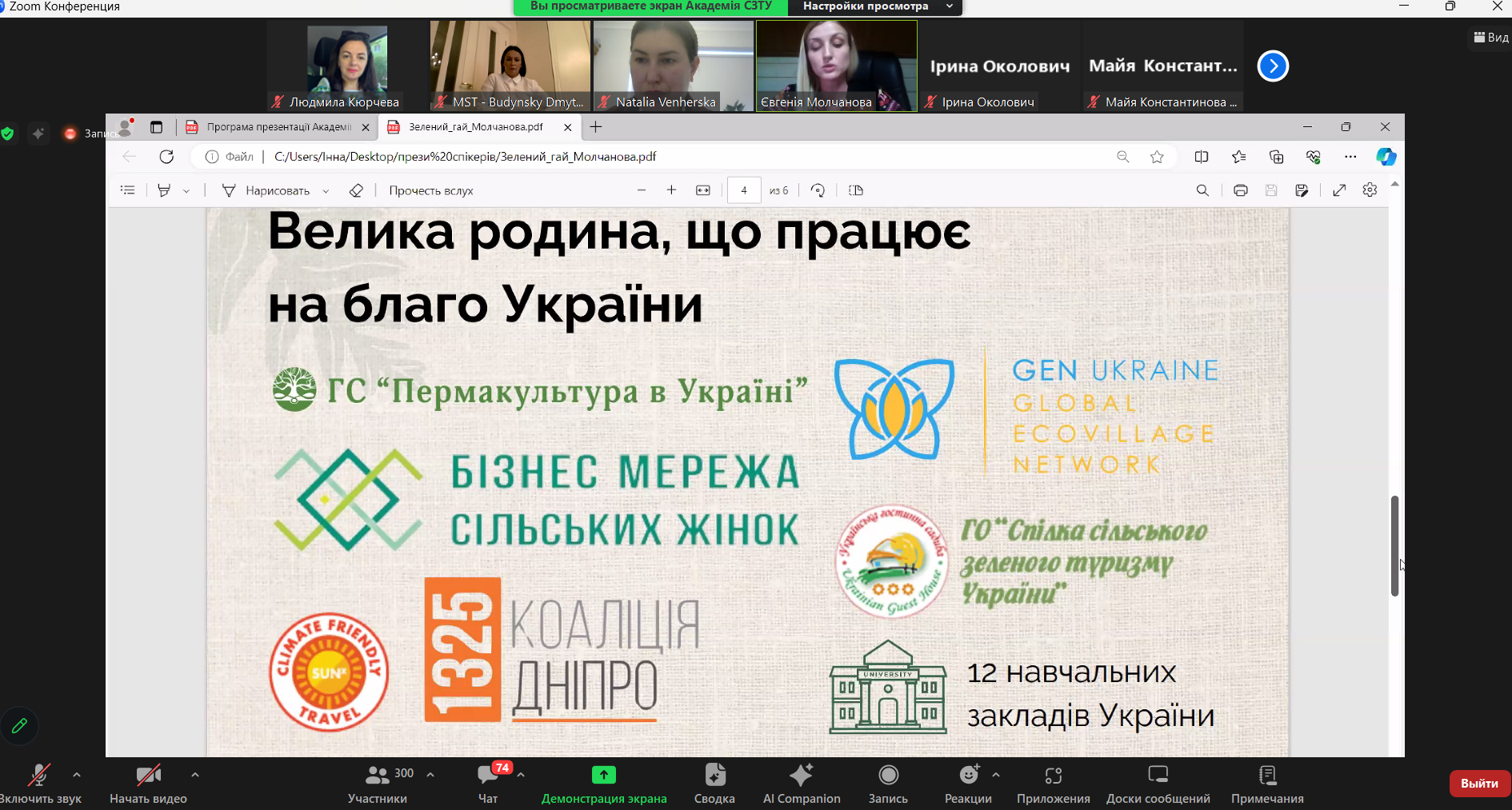Screen dimensions: 1512x810
Task: Expand the highlighter color dropdown arrow
Action: point(186,191)
